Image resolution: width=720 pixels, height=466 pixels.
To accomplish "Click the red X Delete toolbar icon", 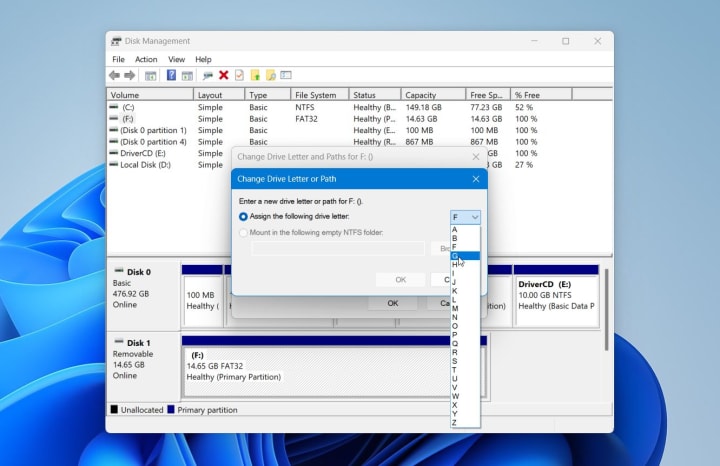I will tap(224, 75).
